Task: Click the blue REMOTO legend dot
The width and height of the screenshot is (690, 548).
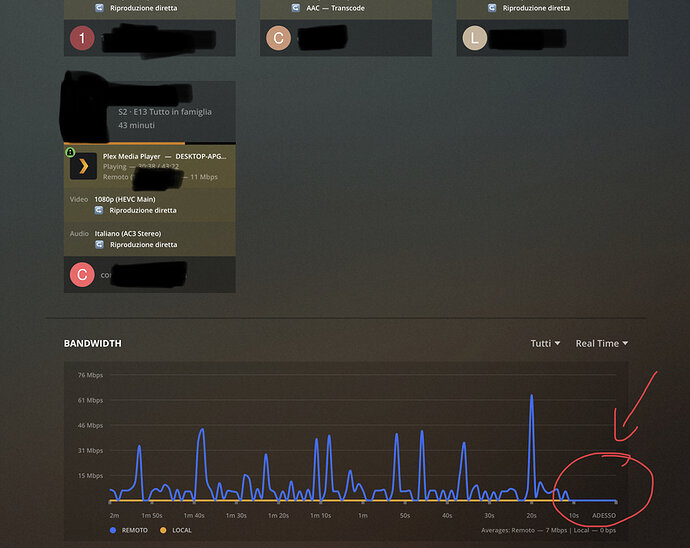Action: [x=113, y=530]
